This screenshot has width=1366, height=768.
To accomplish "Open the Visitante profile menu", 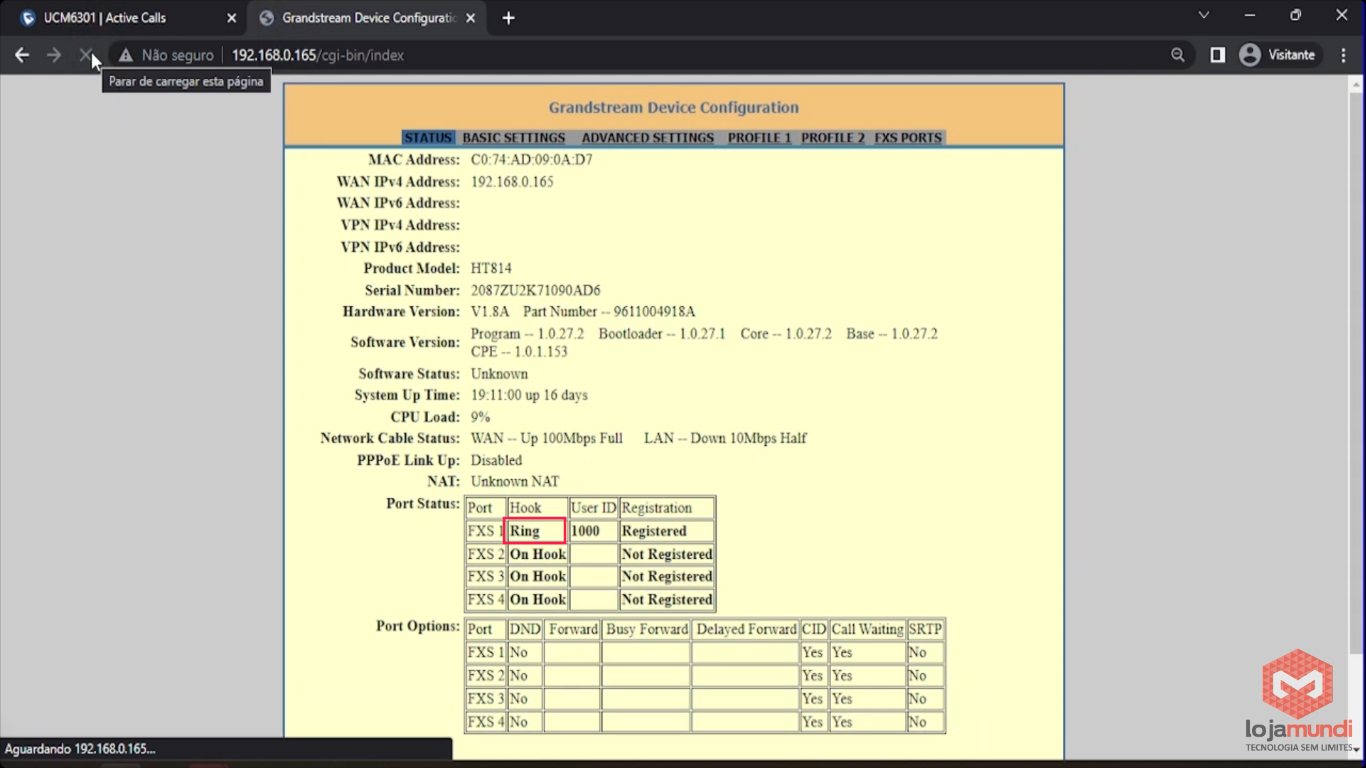I will [x=1277, y=55].
